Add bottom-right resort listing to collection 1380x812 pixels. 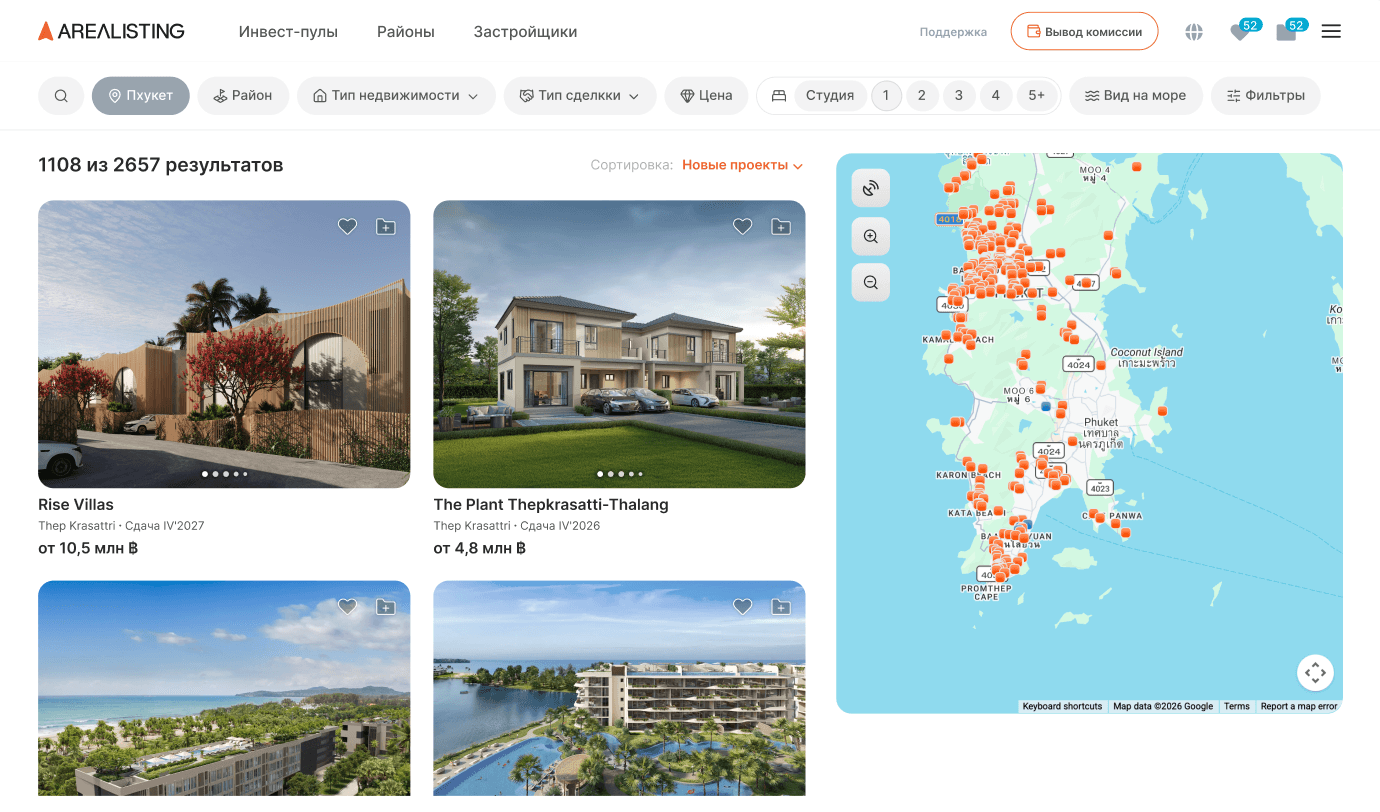point(781,607)
